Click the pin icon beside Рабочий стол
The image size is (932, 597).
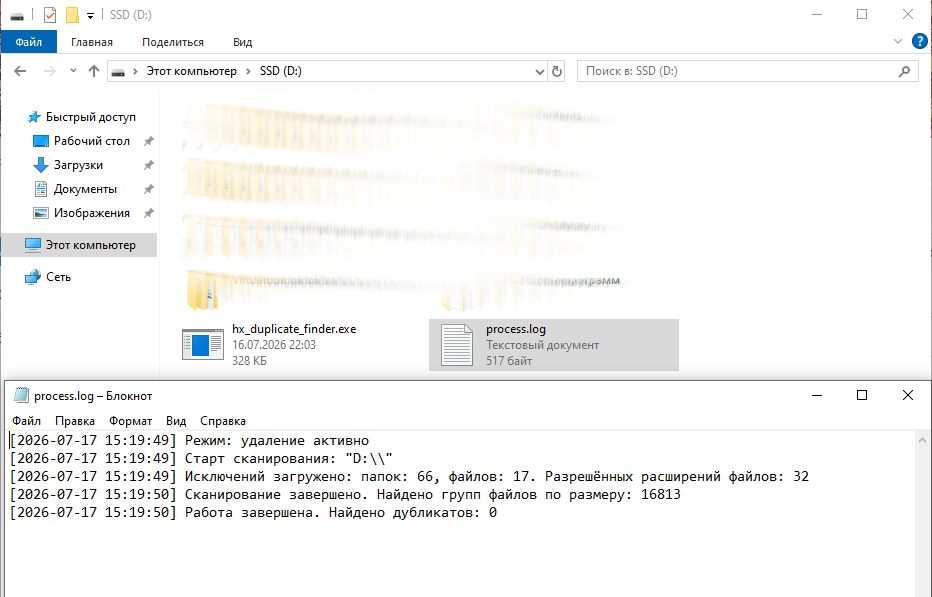point(149,141)
